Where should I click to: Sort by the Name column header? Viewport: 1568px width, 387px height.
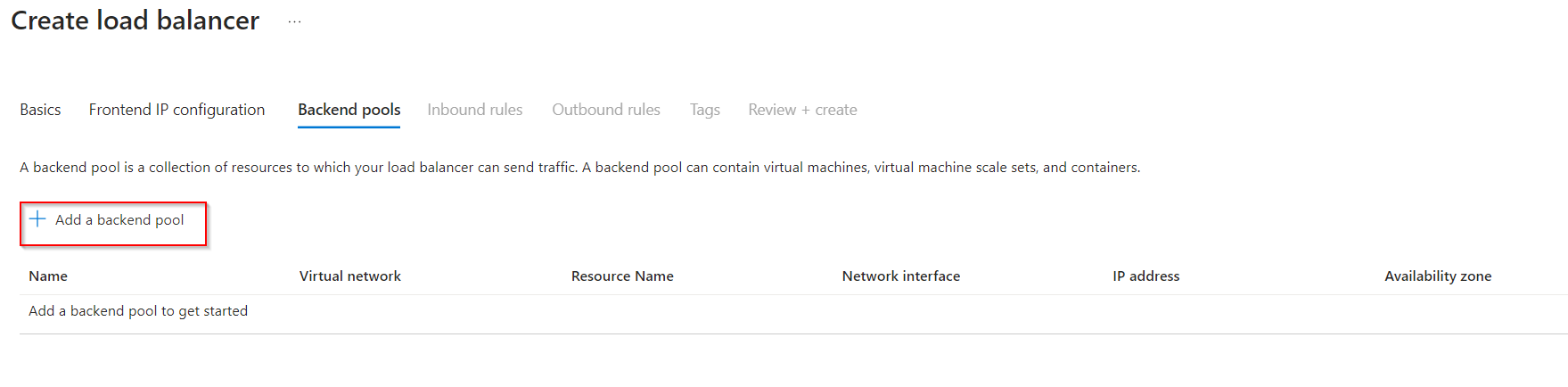(48, 276)
